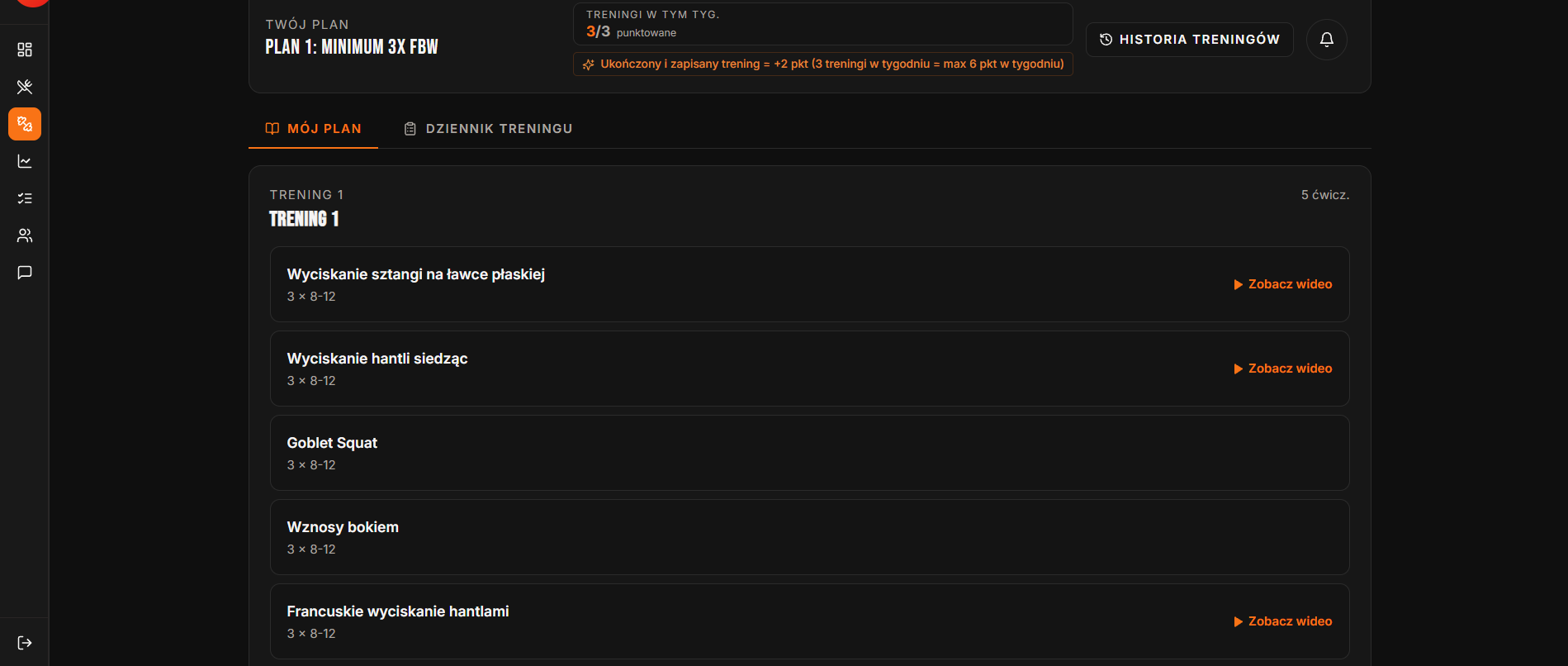
Task: Watch video for Wyciskanie hantli siedząc
Action: 1283,369
